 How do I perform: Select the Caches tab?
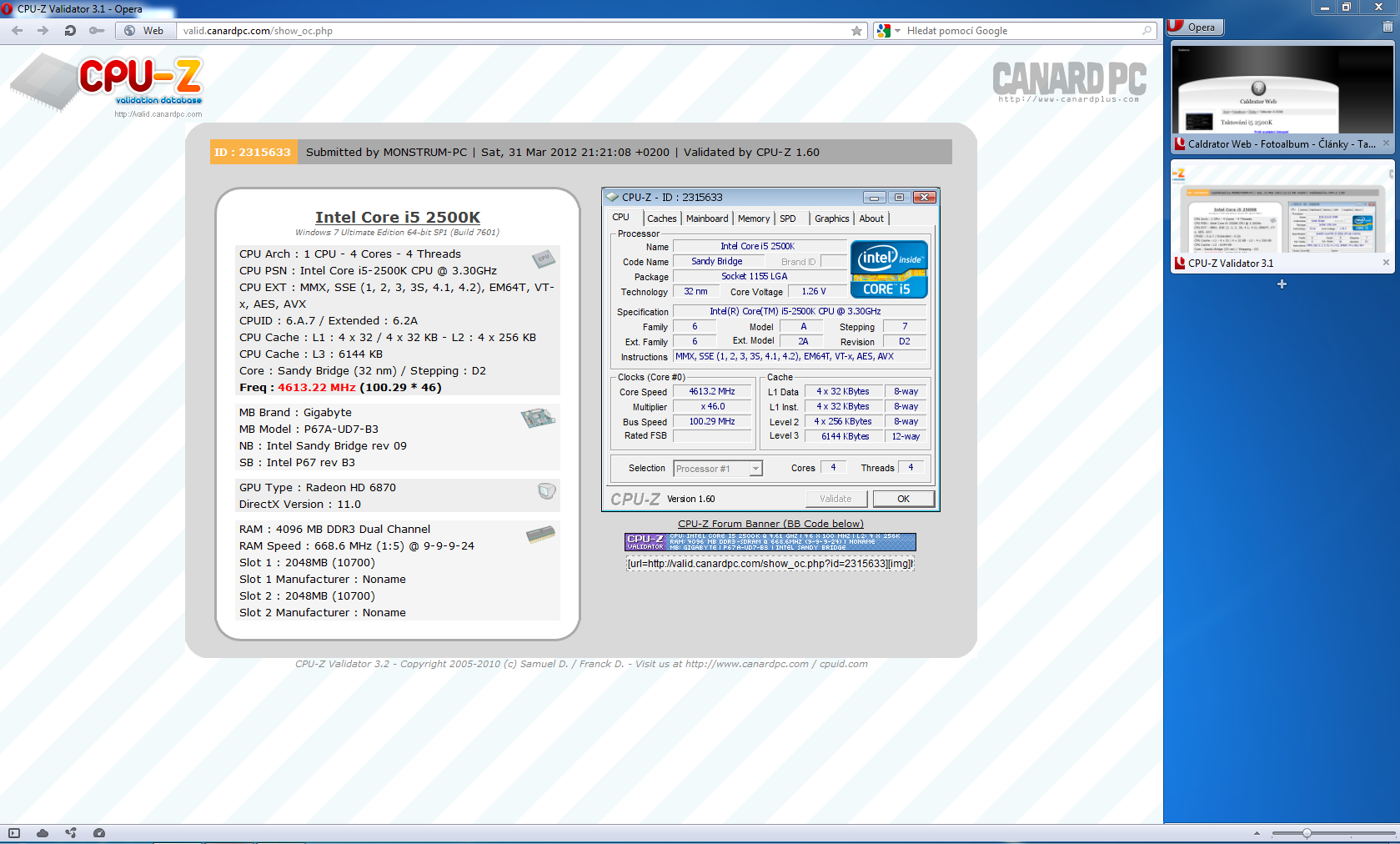662,219
